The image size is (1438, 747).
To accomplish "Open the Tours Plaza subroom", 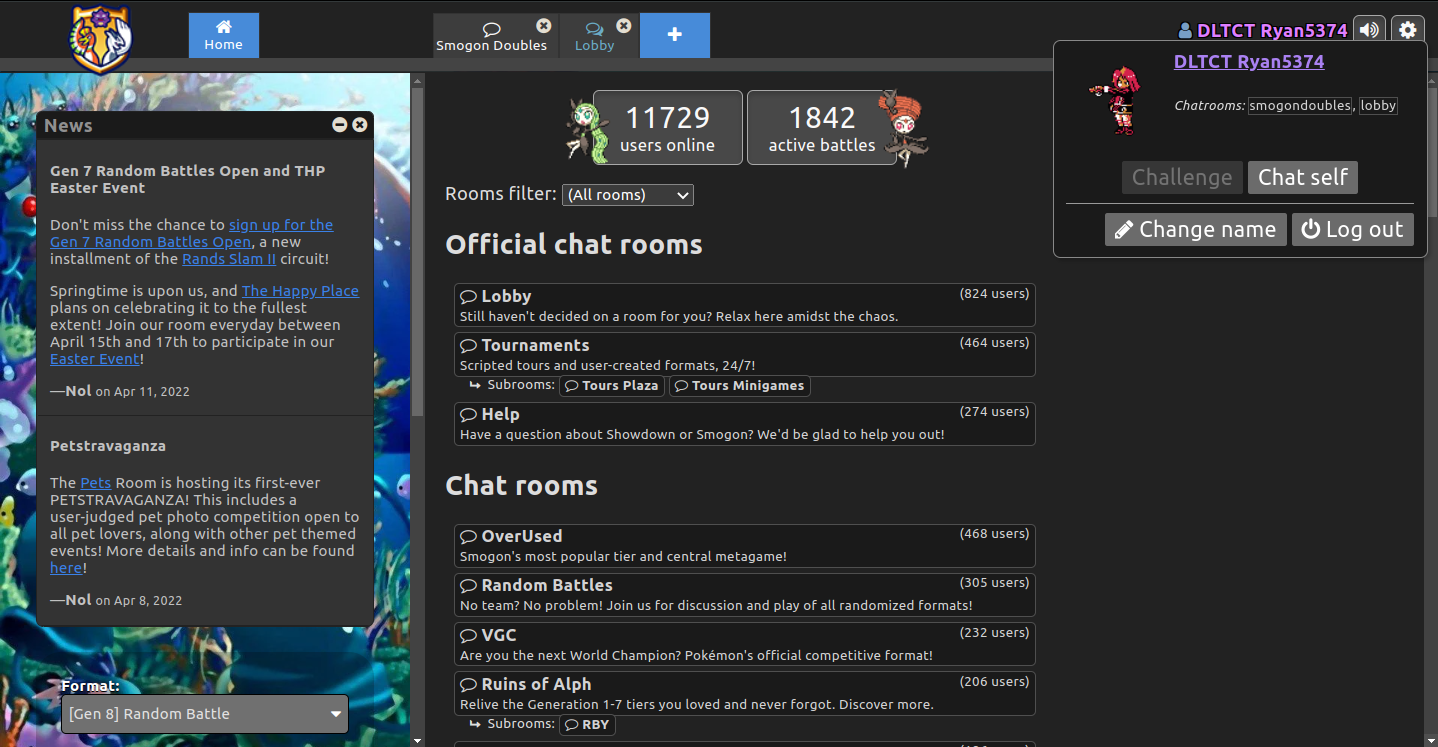I will pos(612,386).
